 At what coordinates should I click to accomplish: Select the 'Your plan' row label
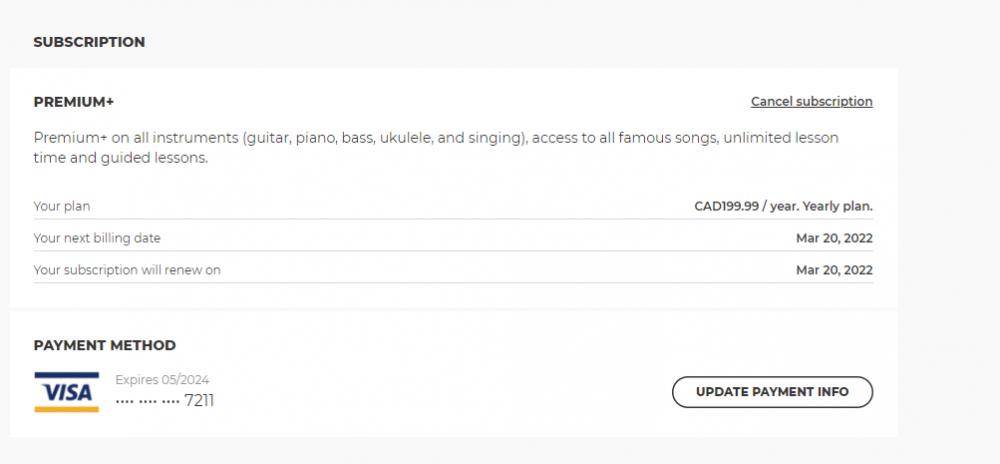62,206
